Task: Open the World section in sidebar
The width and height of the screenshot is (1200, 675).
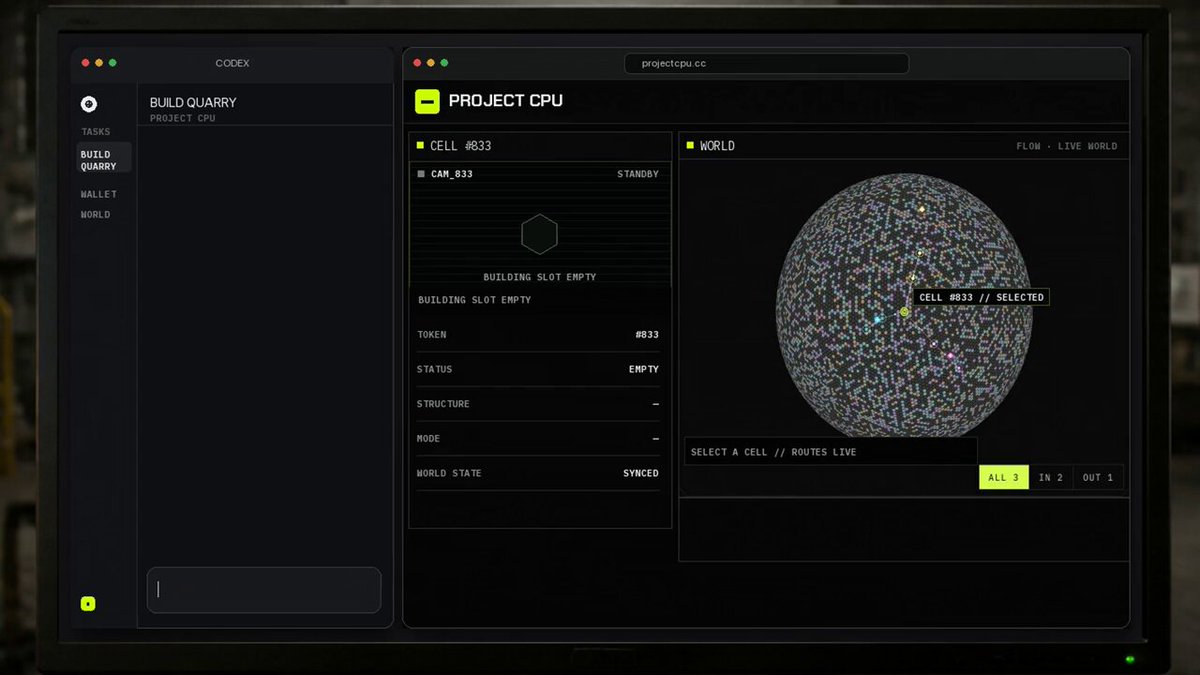Action: click(x=96, y=214)
